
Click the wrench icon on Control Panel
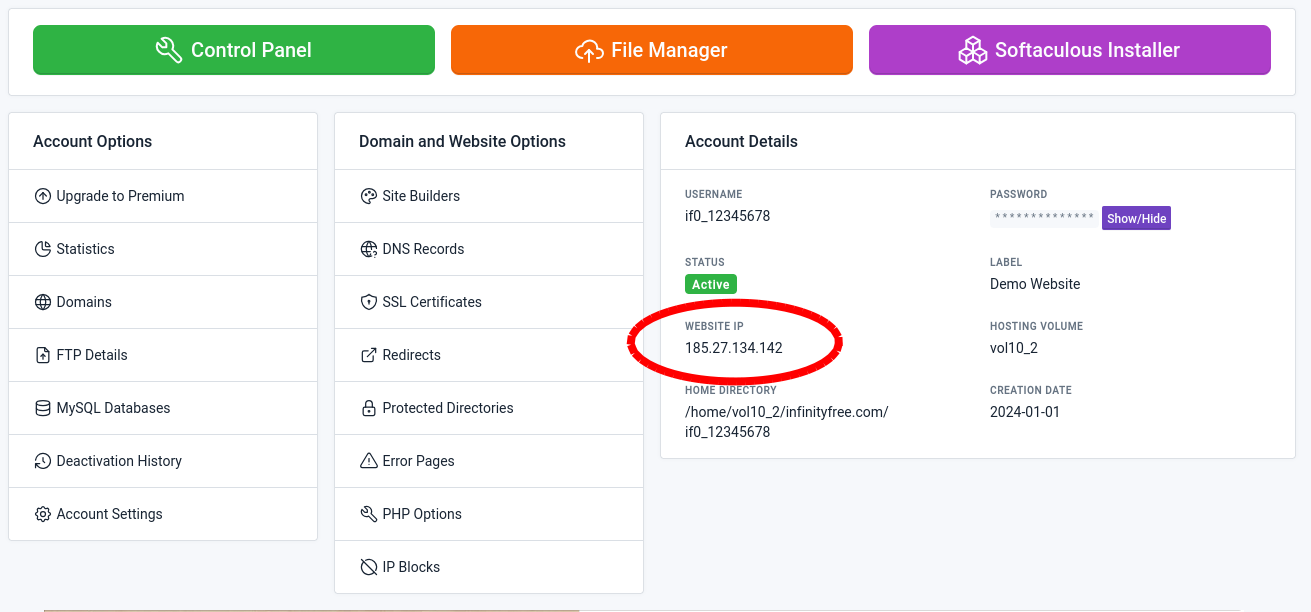coord(169,50)
